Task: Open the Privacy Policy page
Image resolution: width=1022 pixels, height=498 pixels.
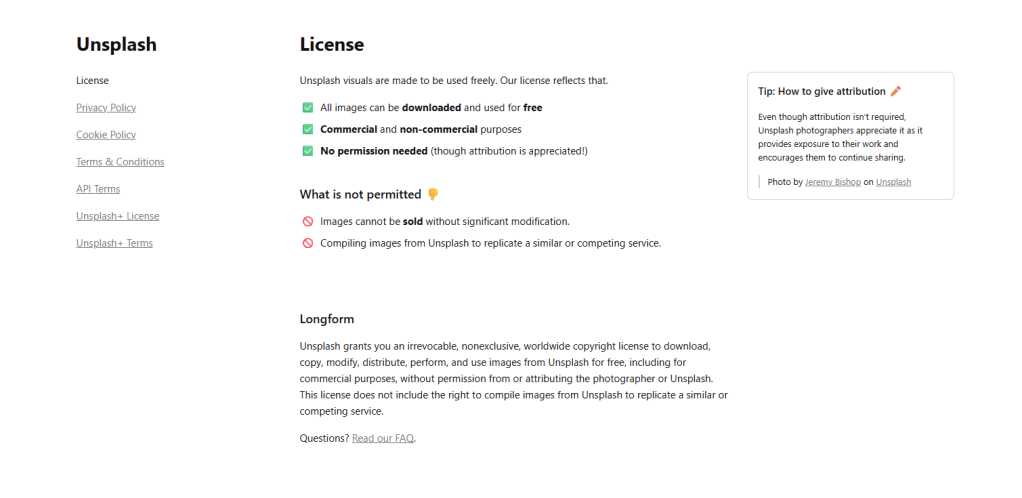Action: pos(106,107)
